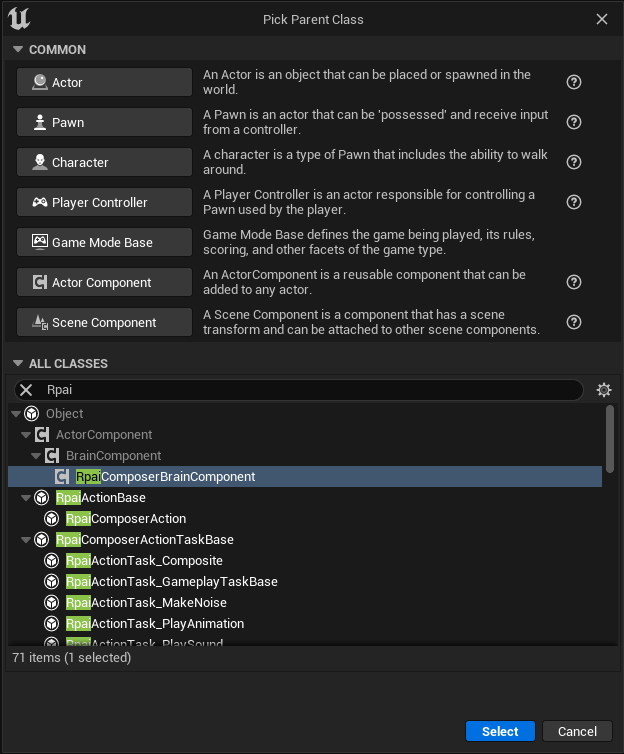
Task: Click the help icon for Pawn class
Action: 574,122
